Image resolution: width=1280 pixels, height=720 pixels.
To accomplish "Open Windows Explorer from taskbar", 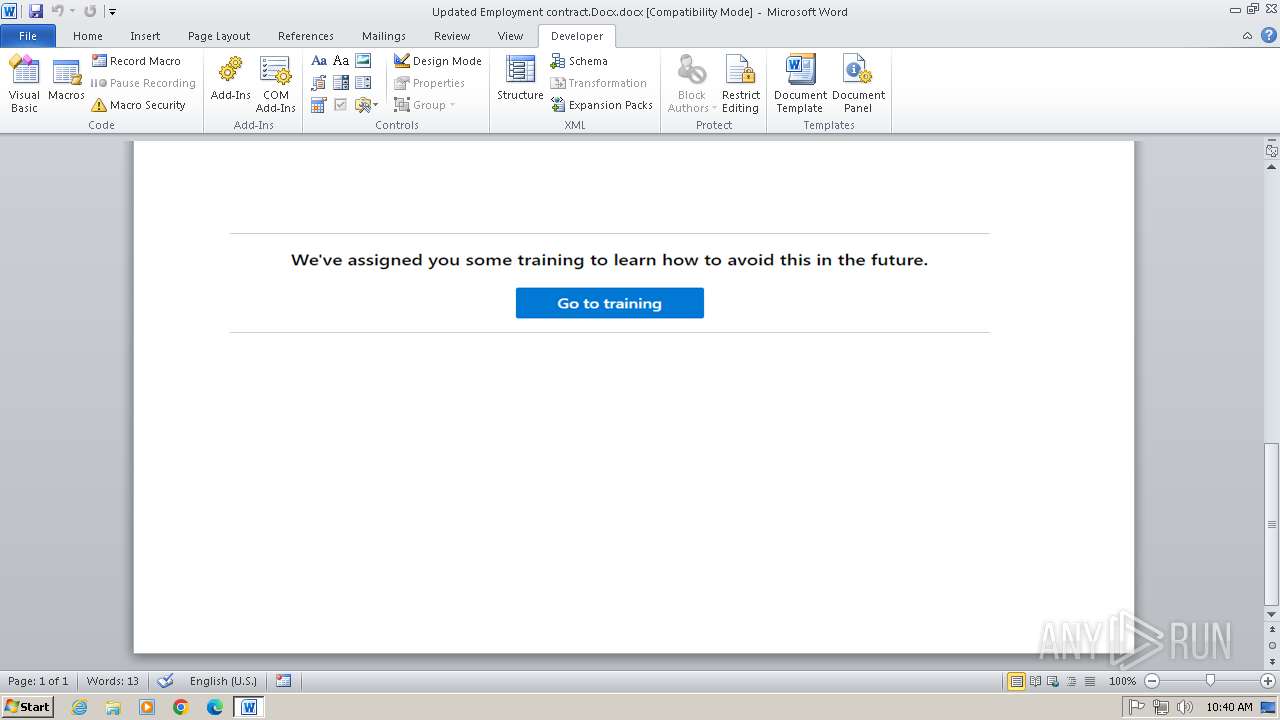I will tap(113, 707).
